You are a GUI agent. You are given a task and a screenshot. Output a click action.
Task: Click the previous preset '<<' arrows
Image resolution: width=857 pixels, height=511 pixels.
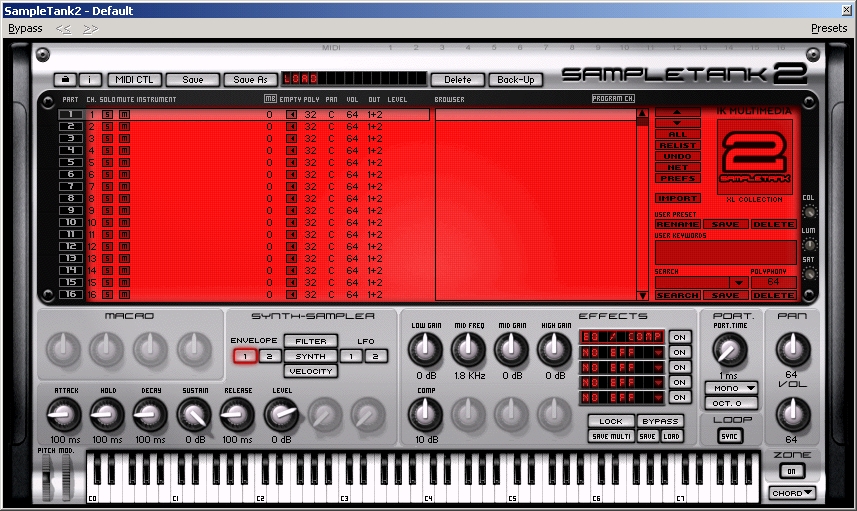[x=63, y=28]
